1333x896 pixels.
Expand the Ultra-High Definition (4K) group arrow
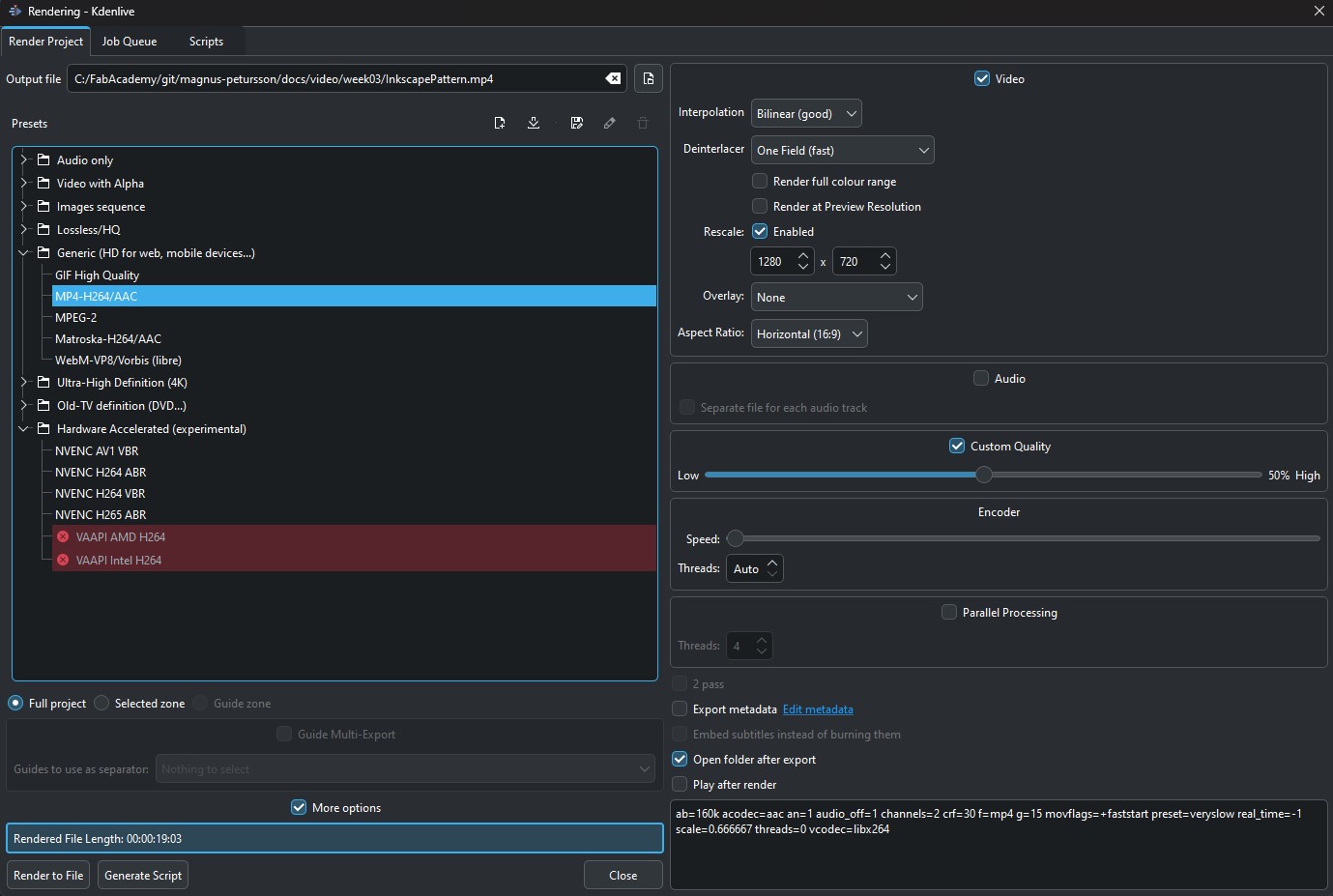coord(24,382)
